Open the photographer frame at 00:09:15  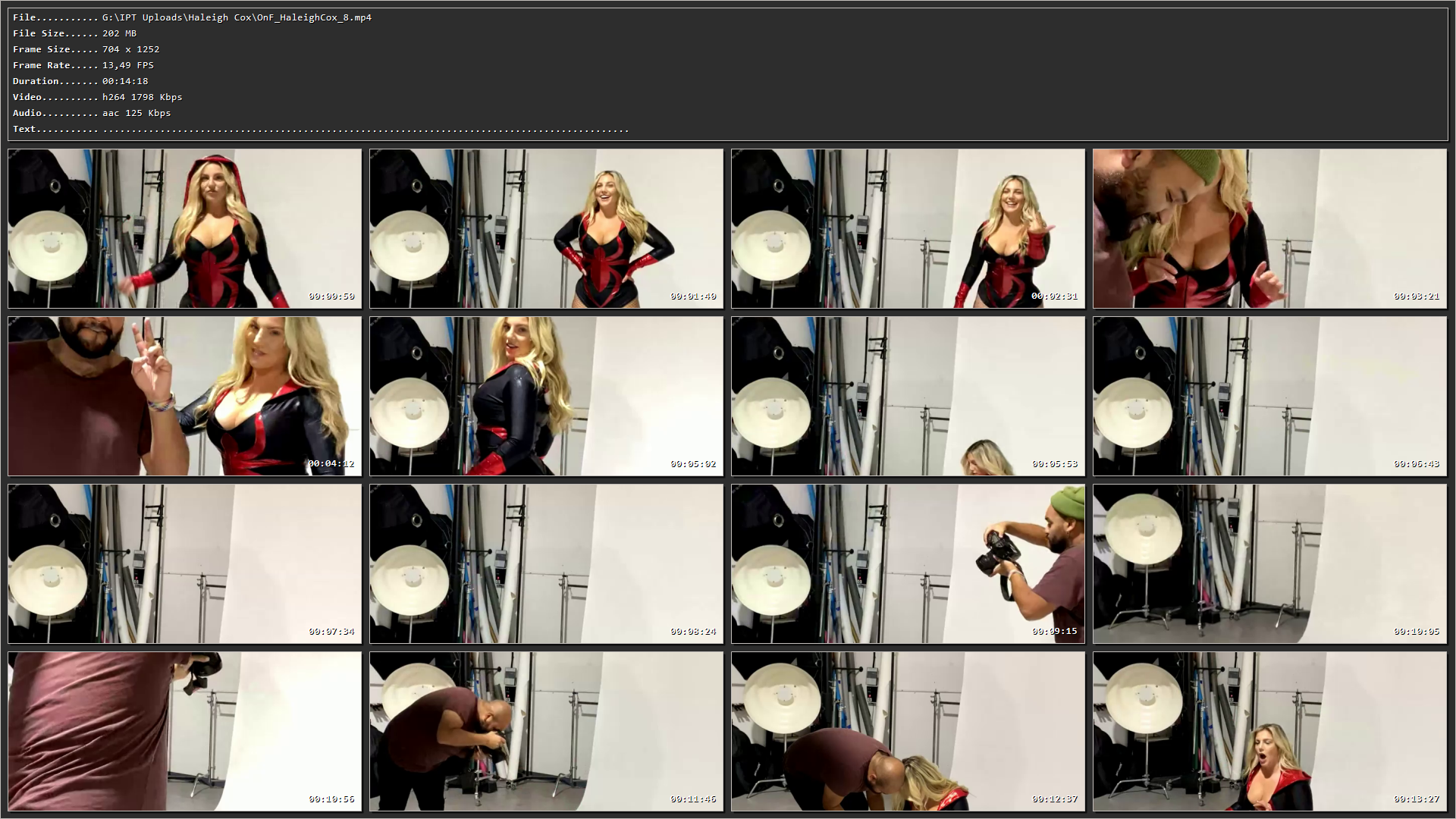908,563
